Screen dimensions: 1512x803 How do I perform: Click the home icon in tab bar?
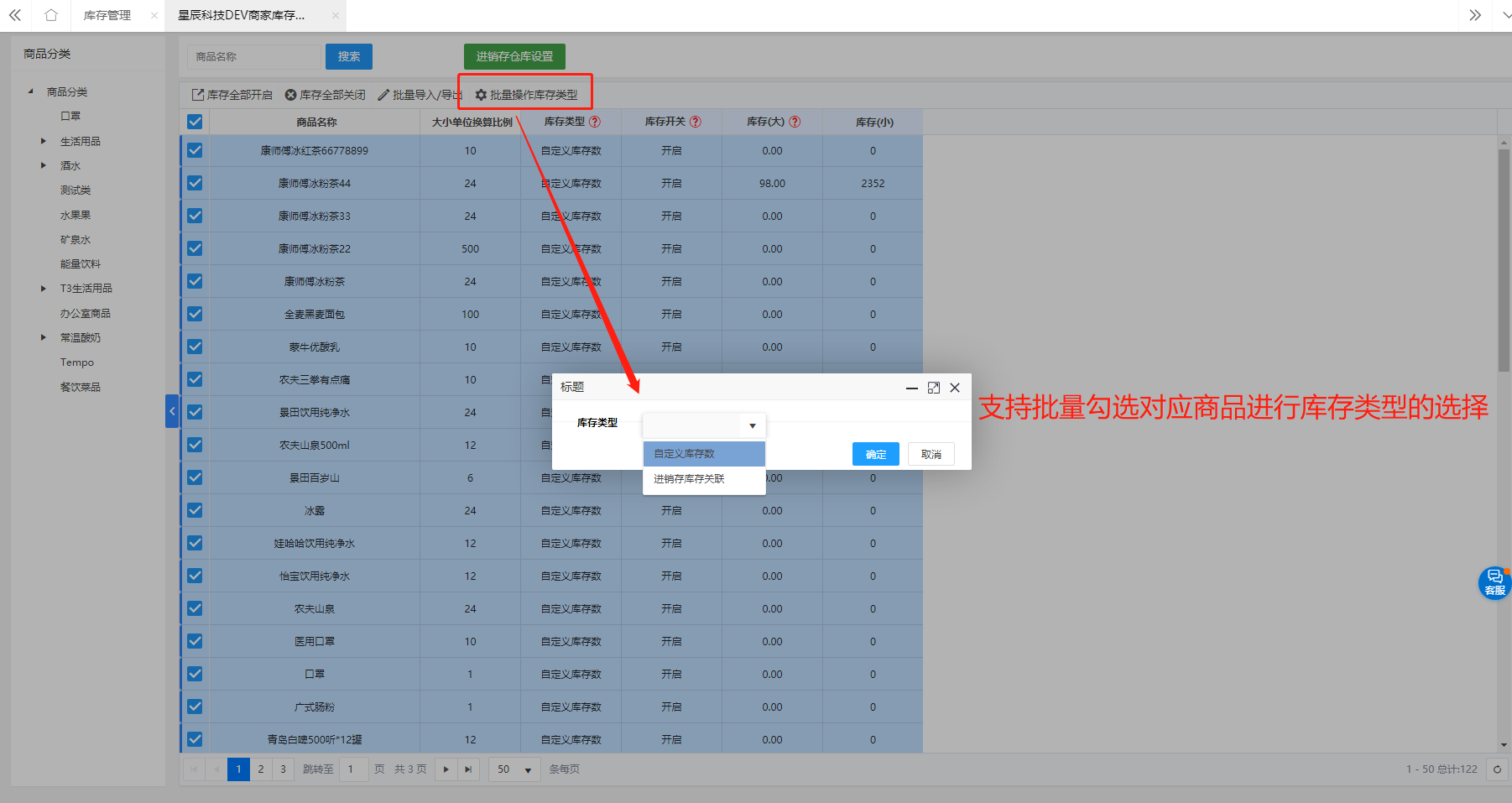tap(51, 15)
